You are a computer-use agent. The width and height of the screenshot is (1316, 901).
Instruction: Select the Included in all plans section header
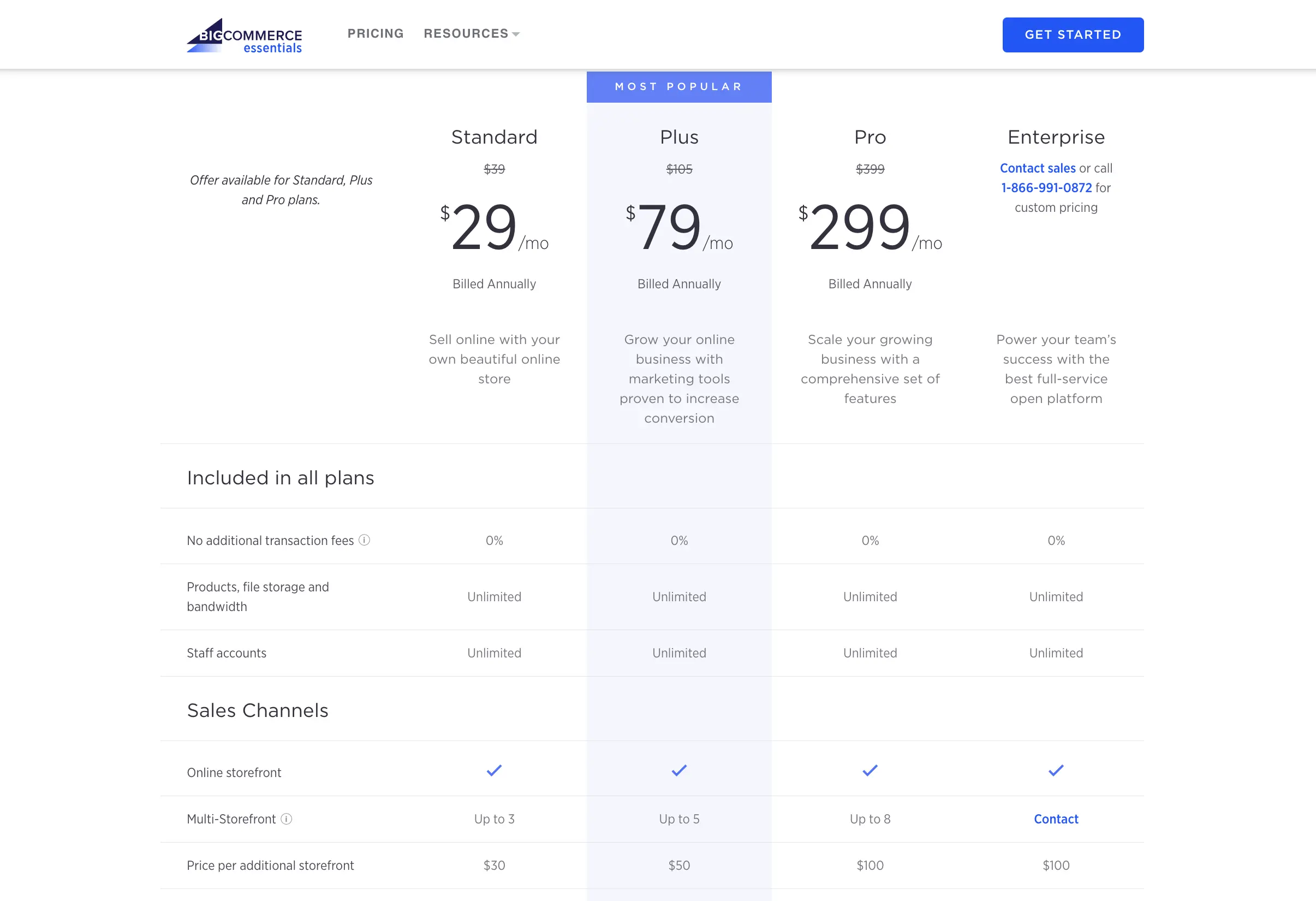coord(279,478)
